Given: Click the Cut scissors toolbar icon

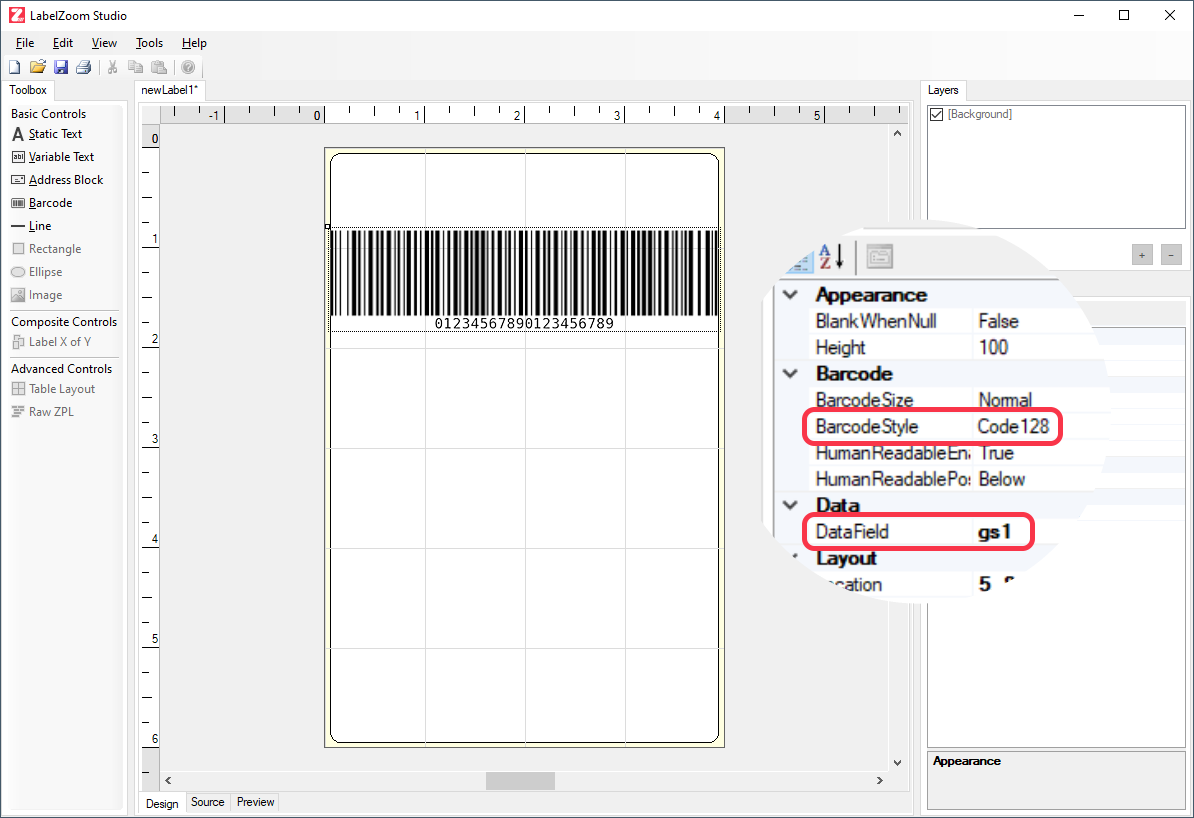Looking at the screenshot, I should (113, 67).
